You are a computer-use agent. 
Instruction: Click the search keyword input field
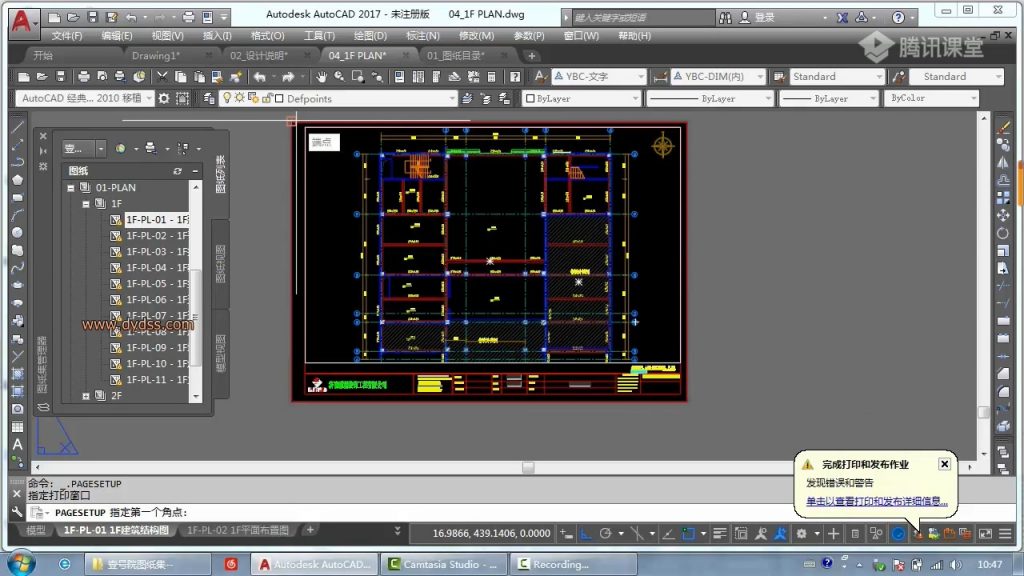tap(643, 18)
